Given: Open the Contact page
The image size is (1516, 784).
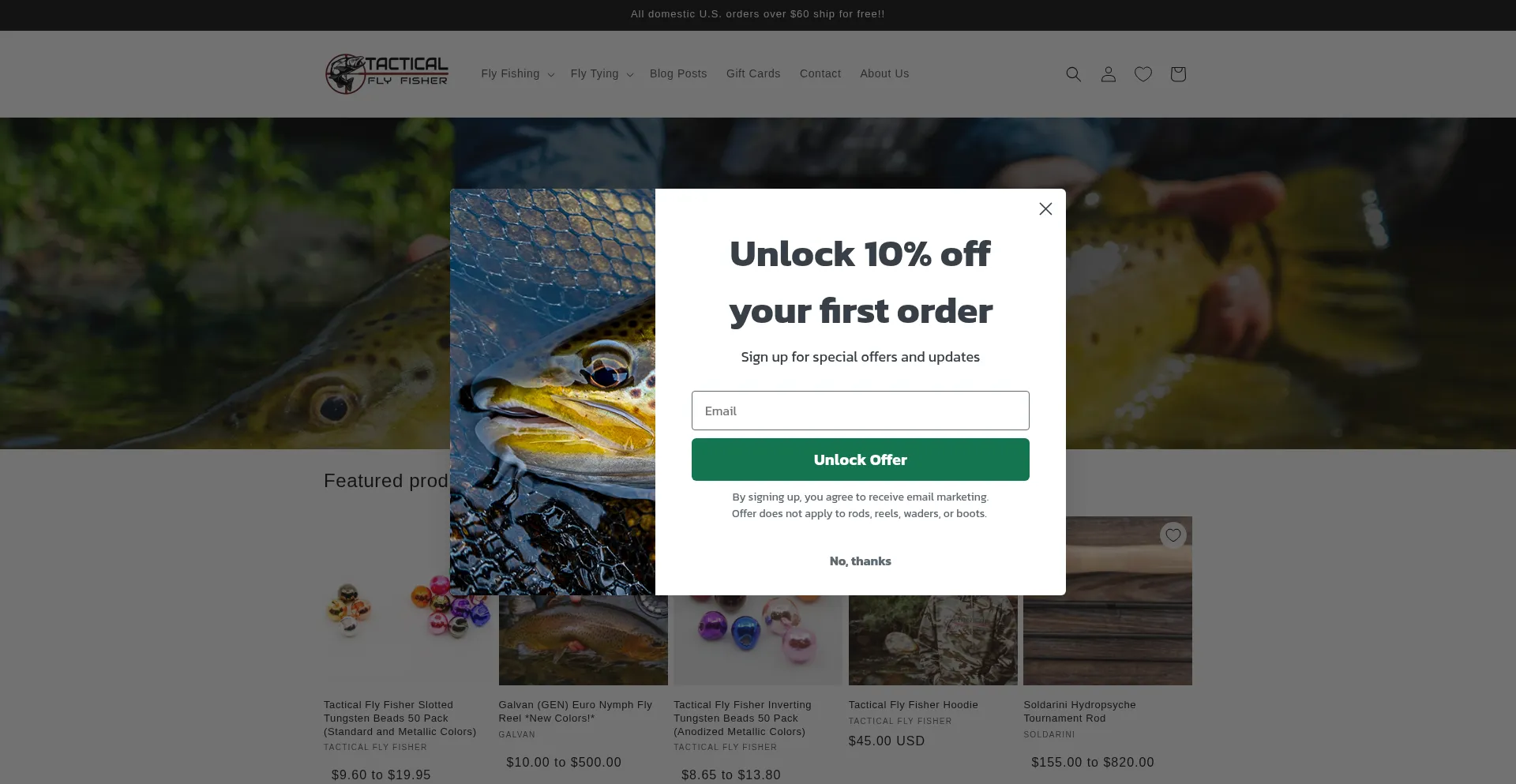Looking at the screenshot, I should click(820, 73).
